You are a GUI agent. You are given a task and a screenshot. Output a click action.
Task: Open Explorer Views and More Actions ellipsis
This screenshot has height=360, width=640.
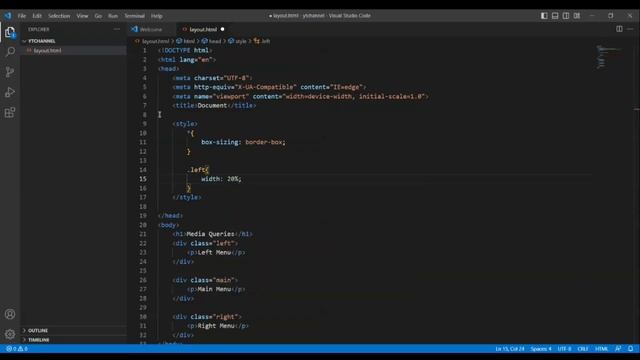(117, 29)
